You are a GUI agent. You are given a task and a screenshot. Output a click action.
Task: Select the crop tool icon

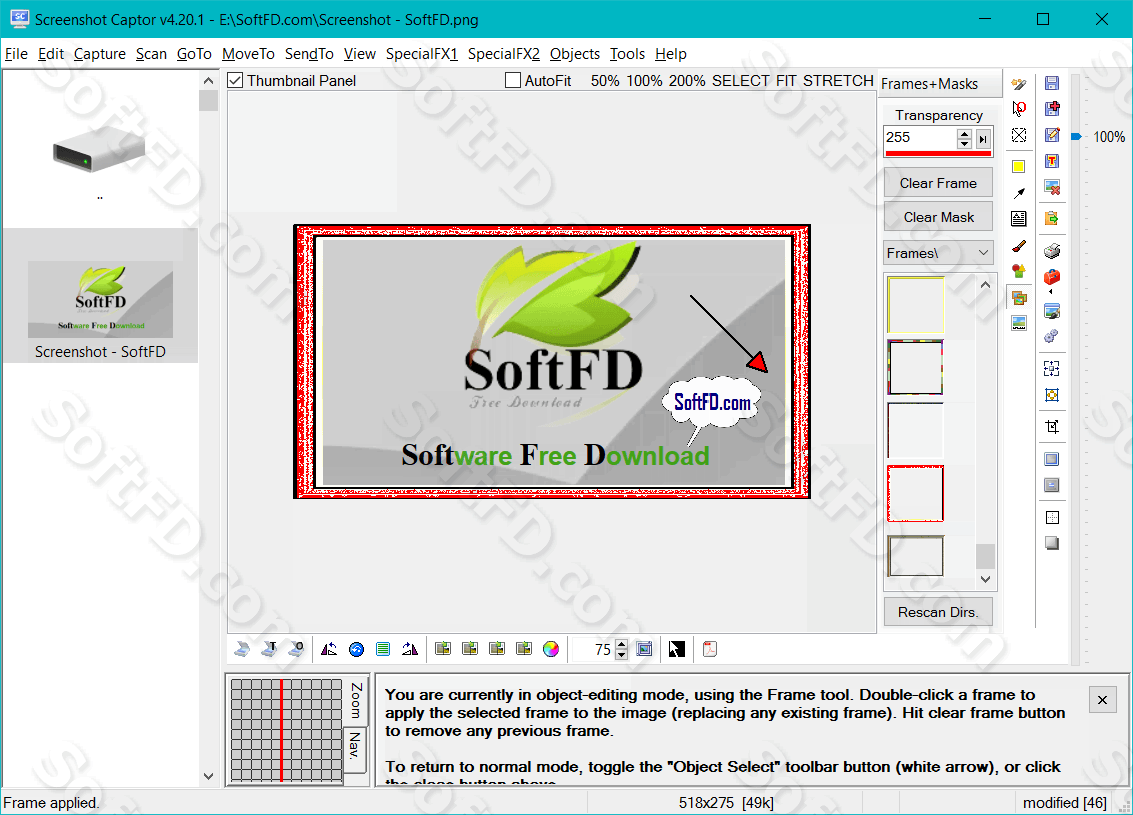[1052, 426]
